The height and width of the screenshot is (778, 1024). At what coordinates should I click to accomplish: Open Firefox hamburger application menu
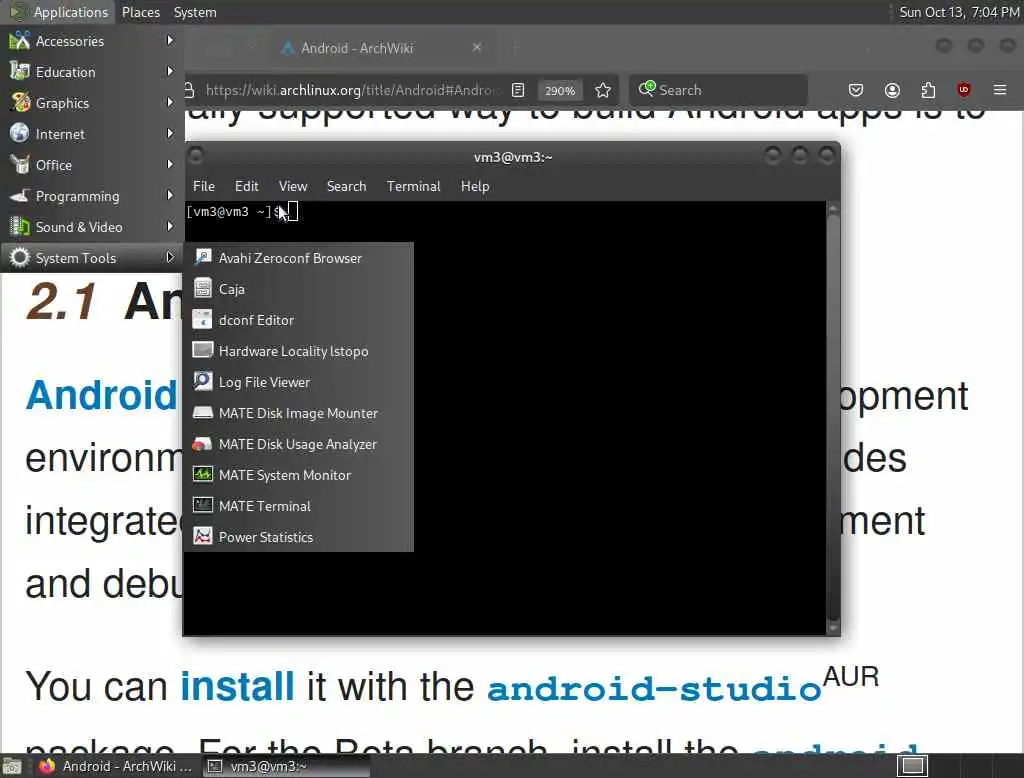(1000, 89)
